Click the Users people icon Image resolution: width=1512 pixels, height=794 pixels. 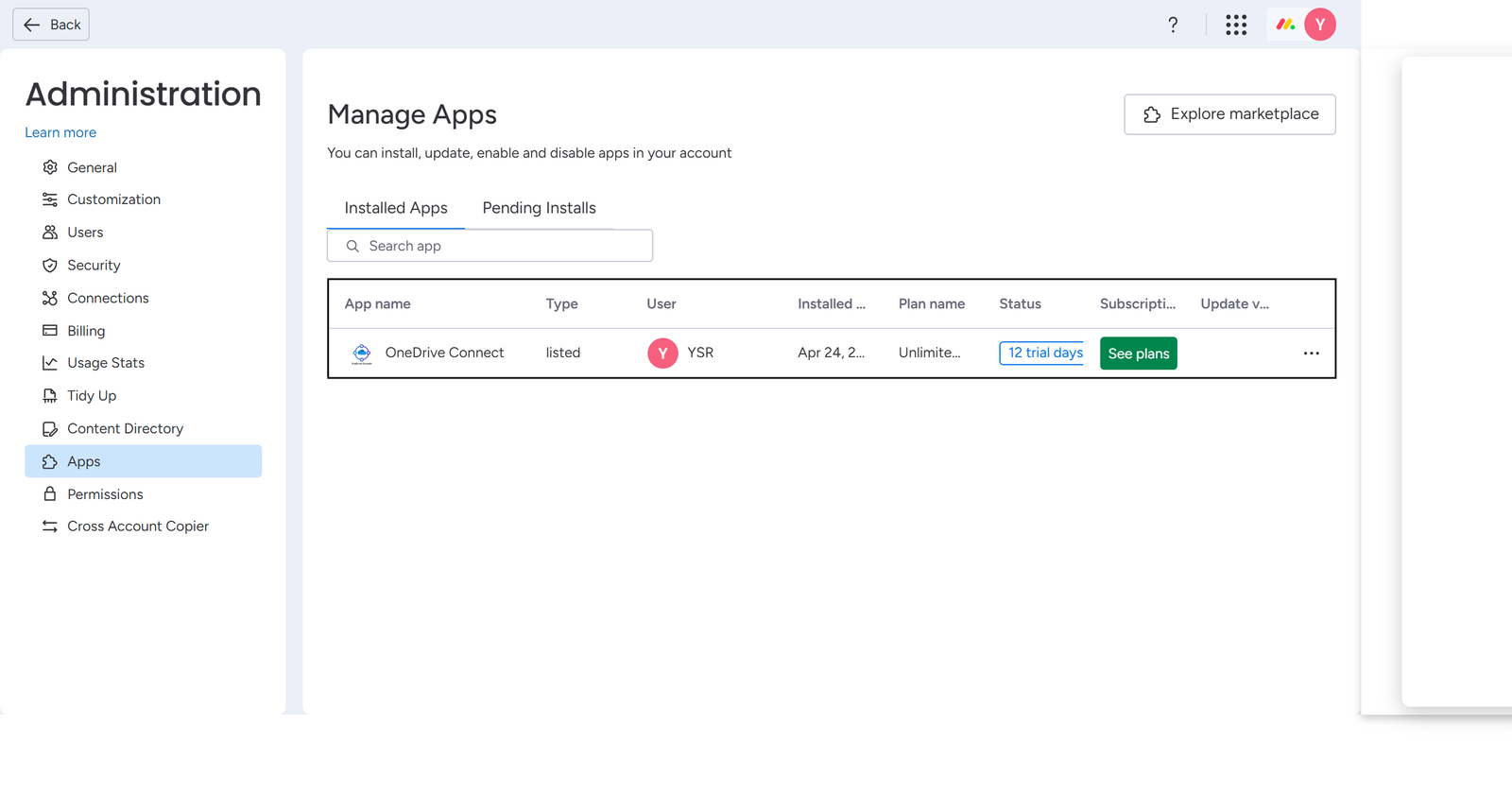[50, 233]
